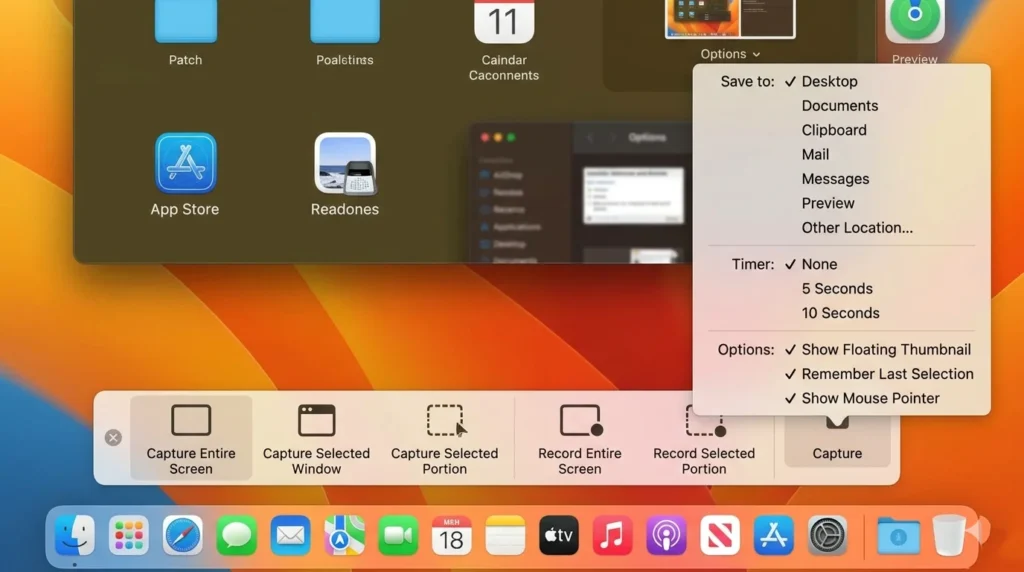
Task: Expand the Options dropdown
Action: coord(730,54)
